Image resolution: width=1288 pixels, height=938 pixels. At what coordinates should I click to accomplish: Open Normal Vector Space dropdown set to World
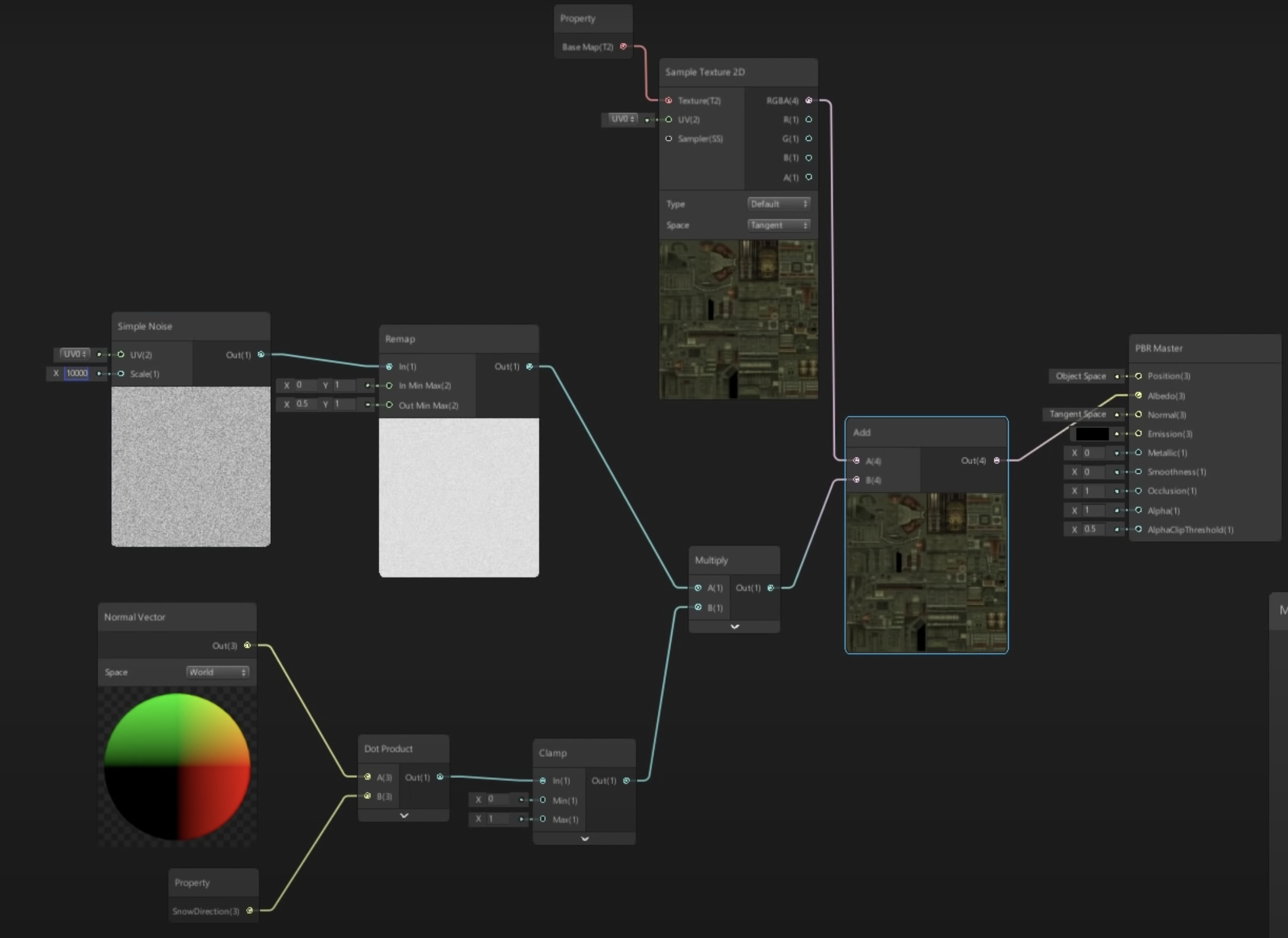[x=217, y=672]
